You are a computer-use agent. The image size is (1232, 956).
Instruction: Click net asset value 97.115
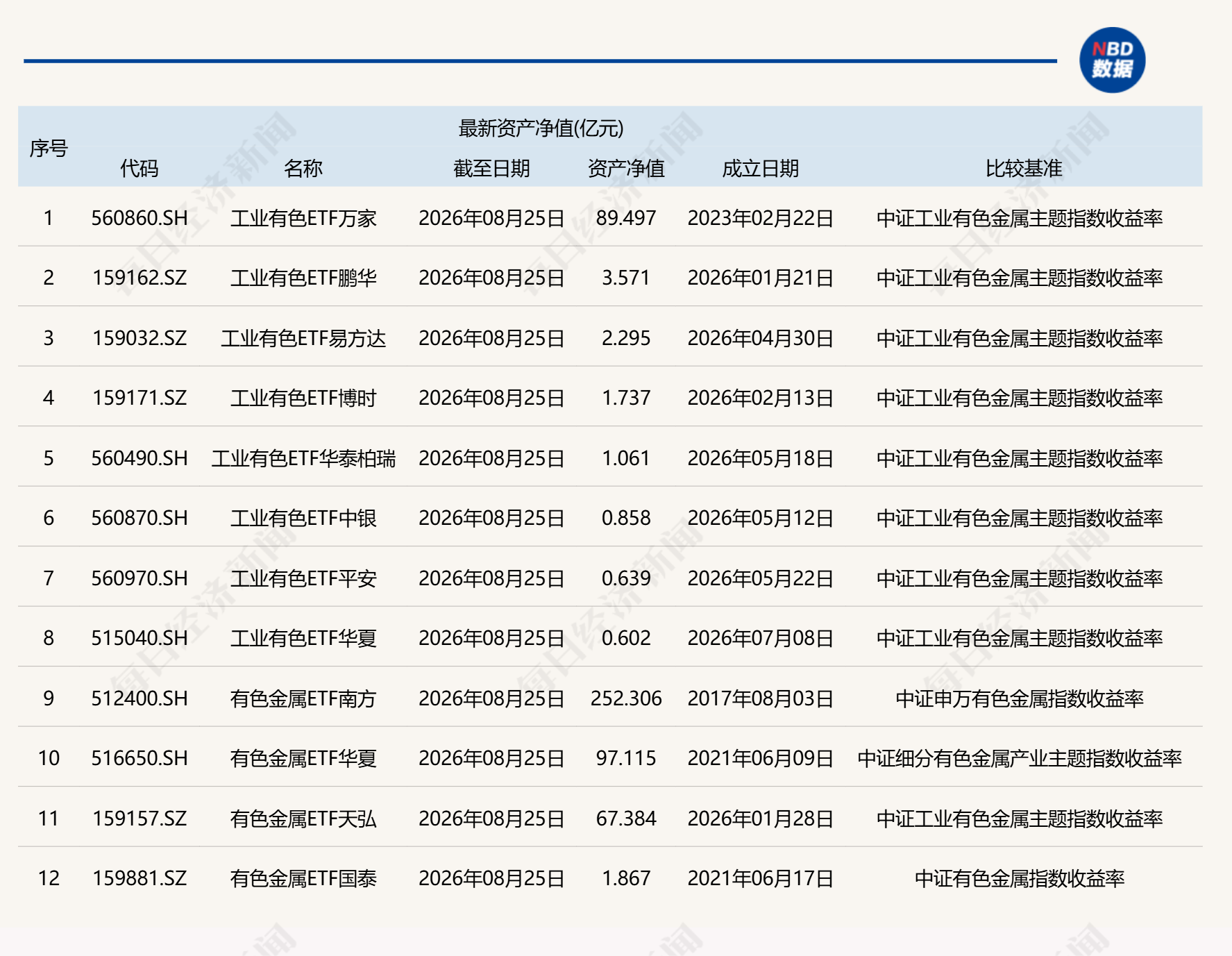click(626, 758)
